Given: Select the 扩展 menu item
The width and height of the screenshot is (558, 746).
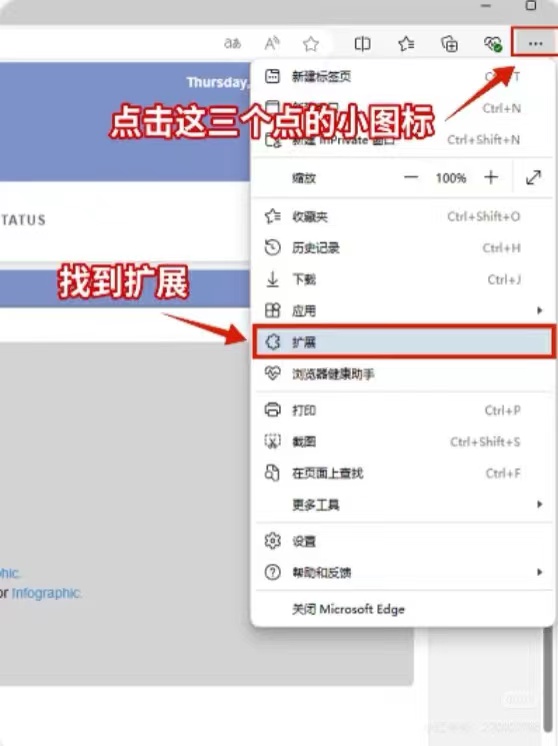Looking at the screenshot, I should 404,342.
